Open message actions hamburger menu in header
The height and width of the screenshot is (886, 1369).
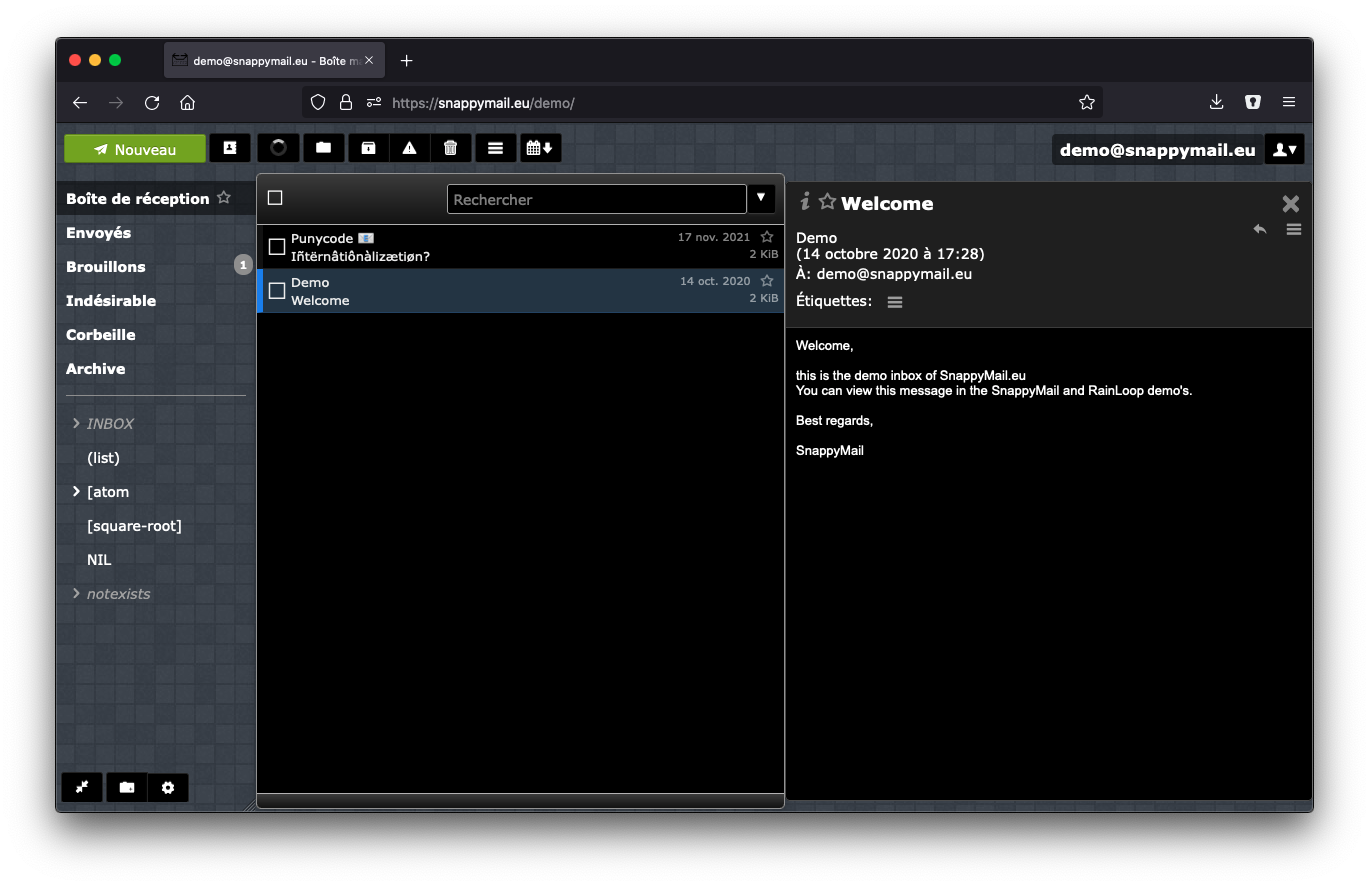coord(1294,229)
